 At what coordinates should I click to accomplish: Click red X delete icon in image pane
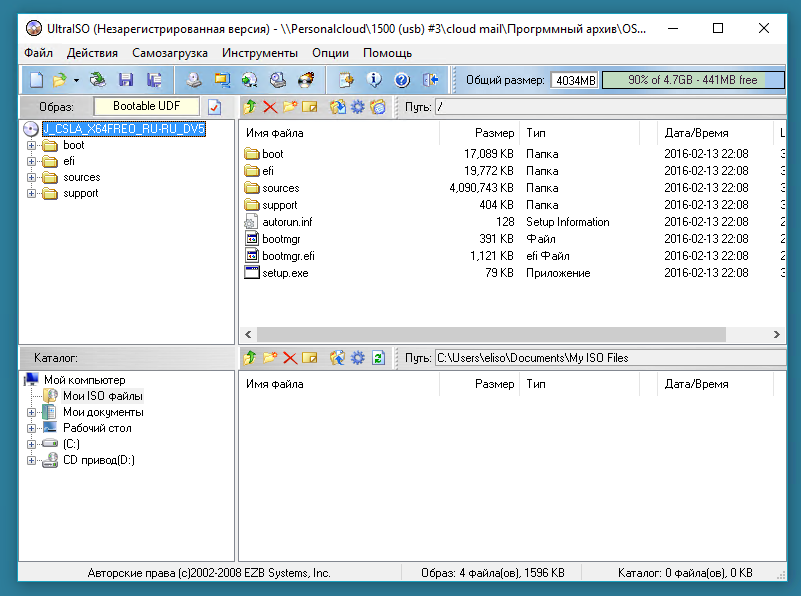coord(270,107)
